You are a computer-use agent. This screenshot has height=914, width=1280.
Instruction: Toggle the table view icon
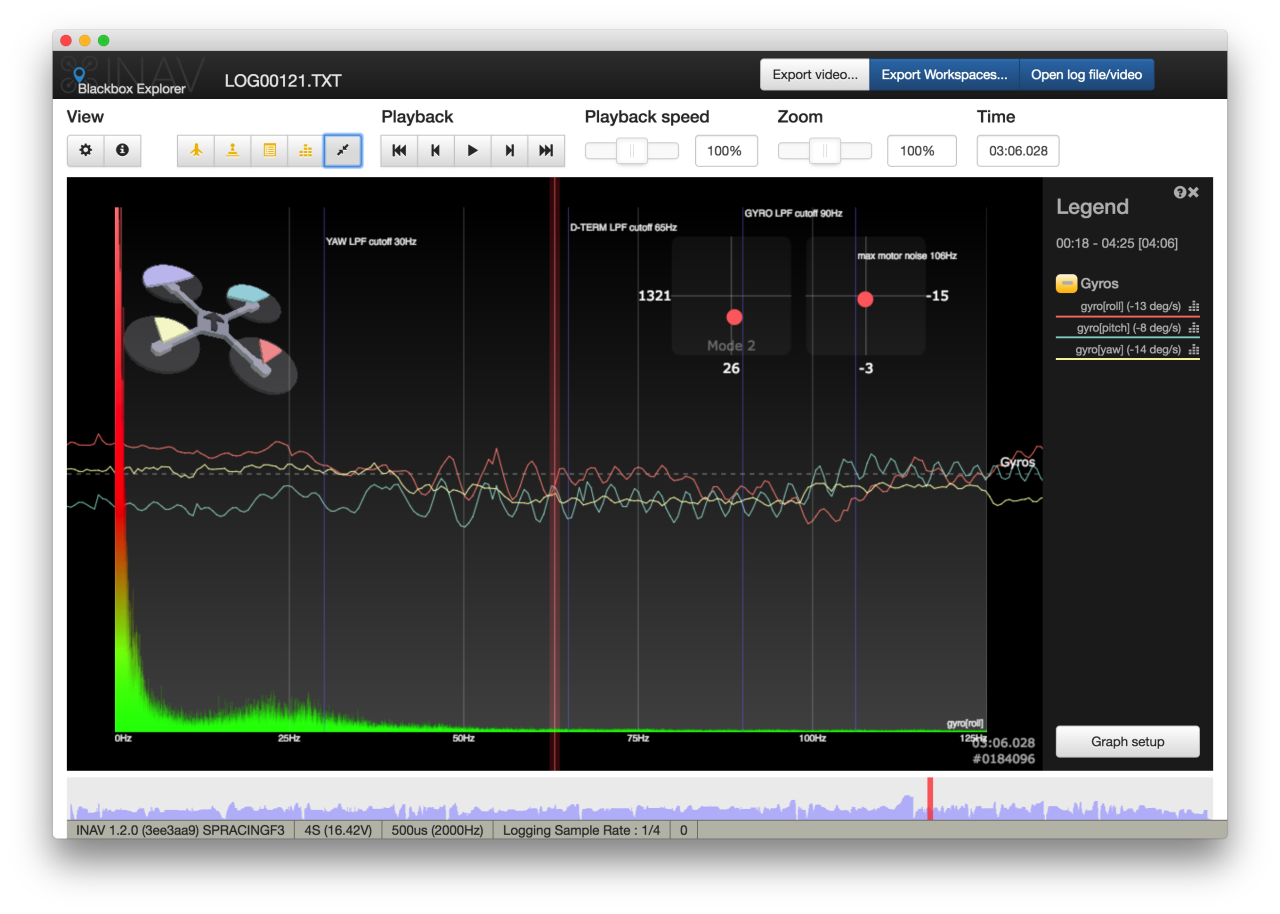[269, 150]
